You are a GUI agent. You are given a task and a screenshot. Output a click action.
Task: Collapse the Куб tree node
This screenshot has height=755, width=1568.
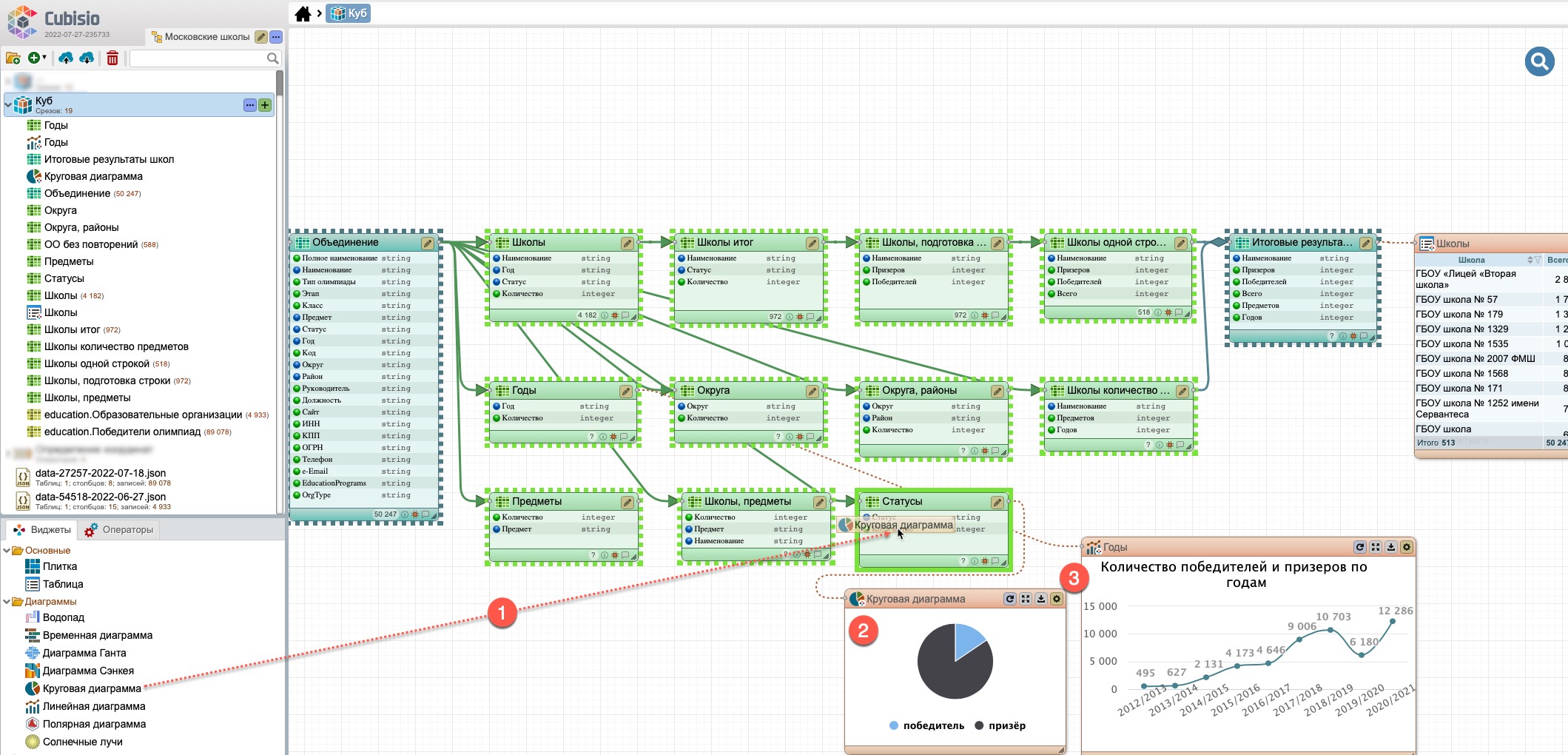(8, 105)
